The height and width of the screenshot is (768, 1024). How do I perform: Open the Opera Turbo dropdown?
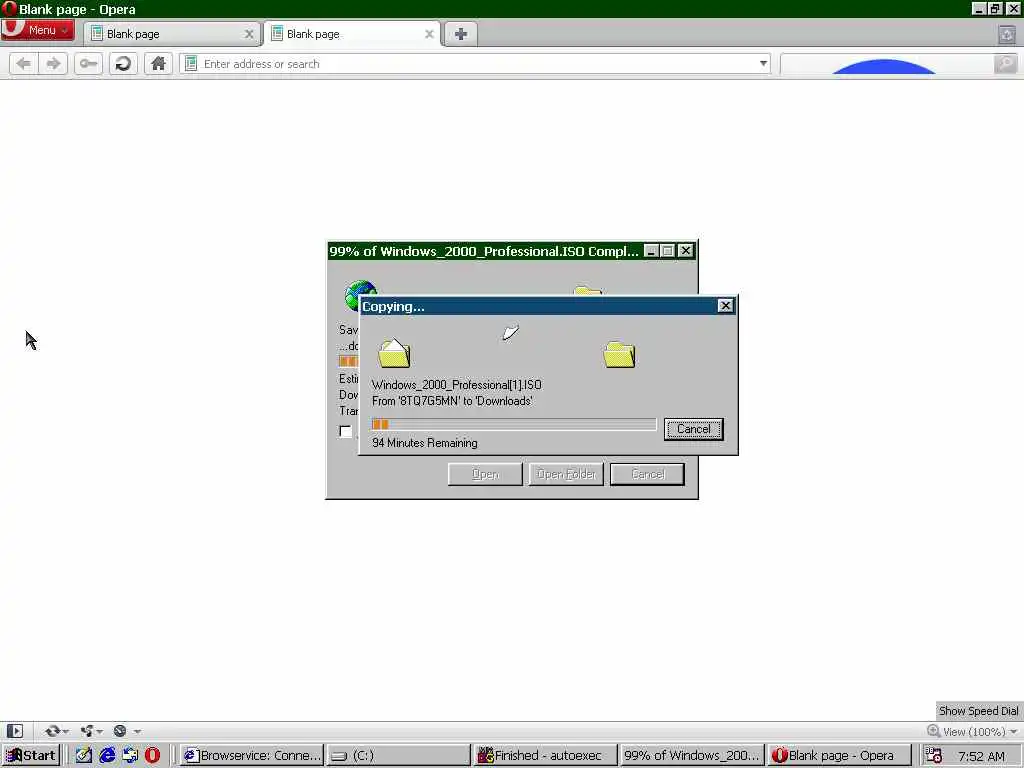pos(126,731)
